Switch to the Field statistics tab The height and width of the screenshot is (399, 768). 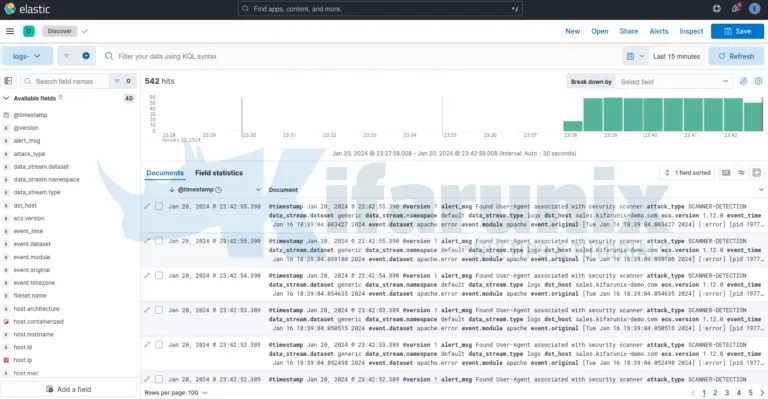click(219, 173)
